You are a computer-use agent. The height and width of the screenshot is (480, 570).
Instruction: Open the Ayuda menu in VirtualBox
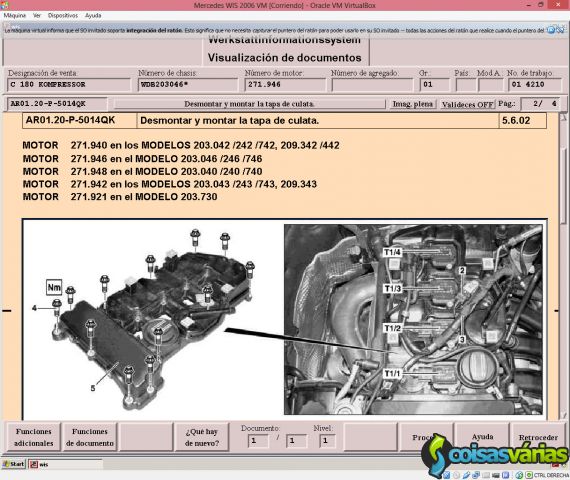(x=93, y=15)
